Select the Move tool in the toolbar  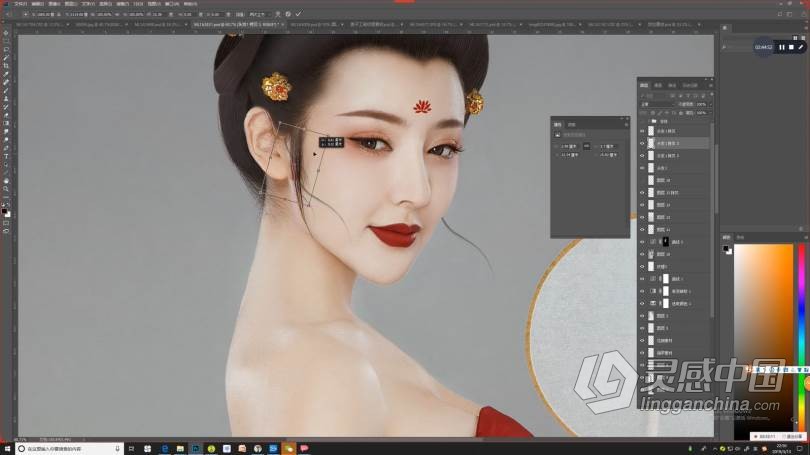(x=6, y=33)
